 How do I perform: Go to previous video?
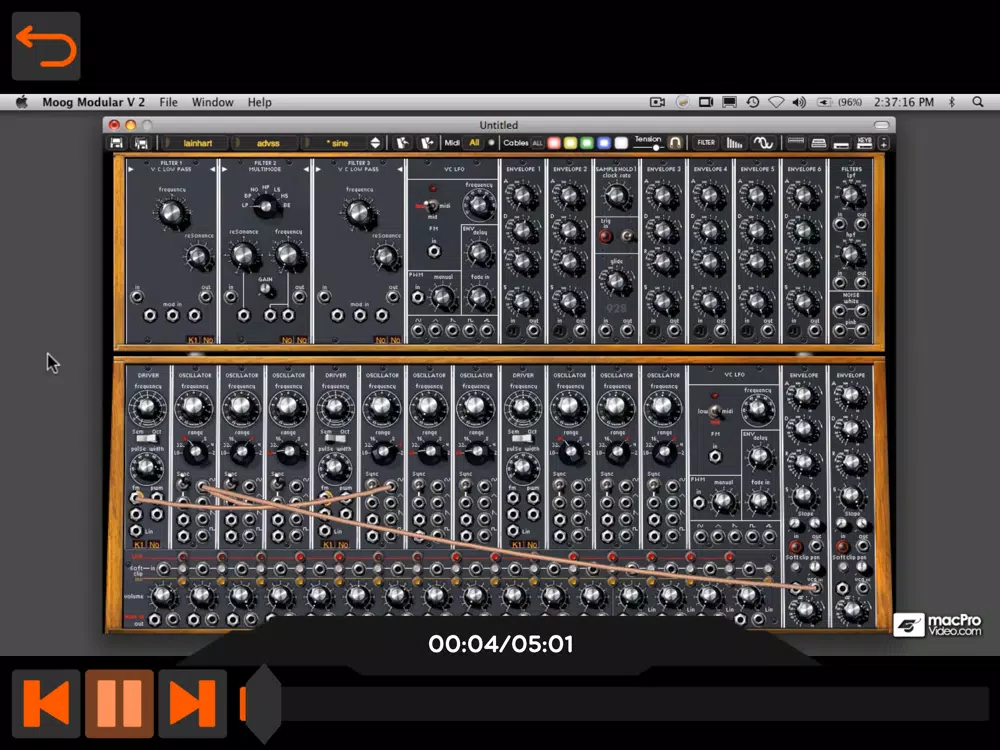click(46, 703)
